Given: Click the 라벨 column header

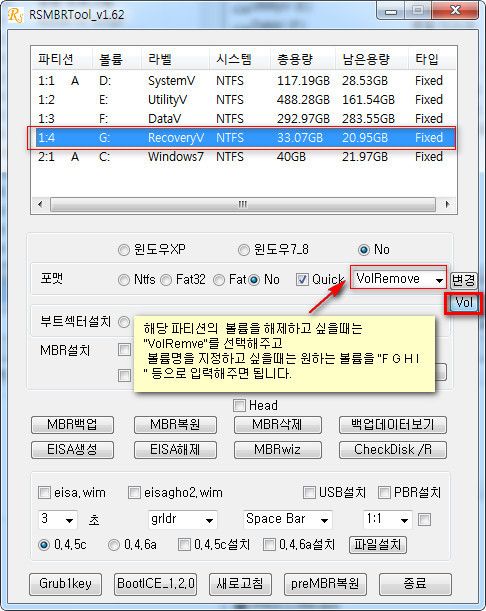Looking at the screenshot, I should click(175, 59).
